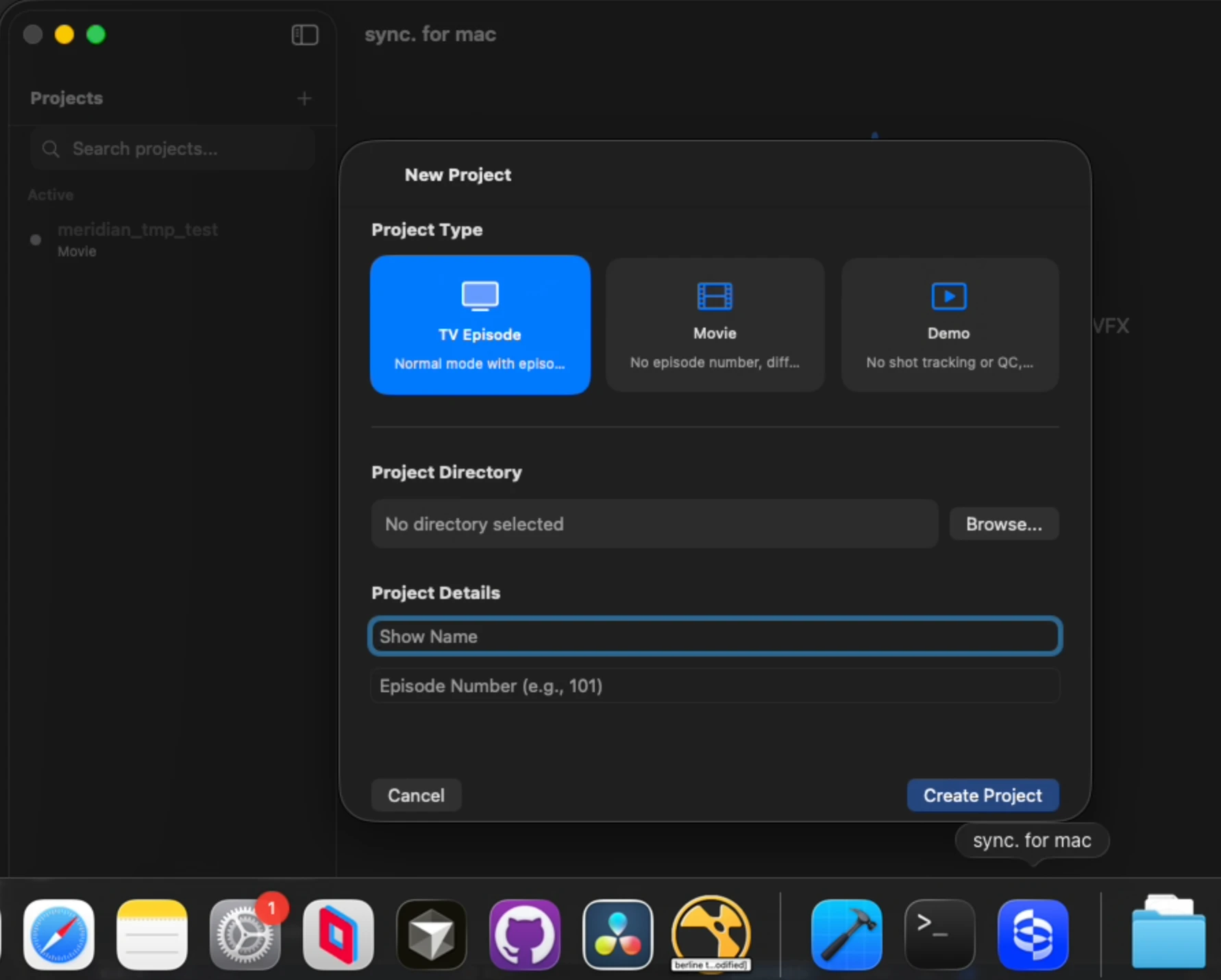The image size is (1221, 980).
Task: Launch the Unity-style cube app in Dock
Action: click(x=432, y=934)
